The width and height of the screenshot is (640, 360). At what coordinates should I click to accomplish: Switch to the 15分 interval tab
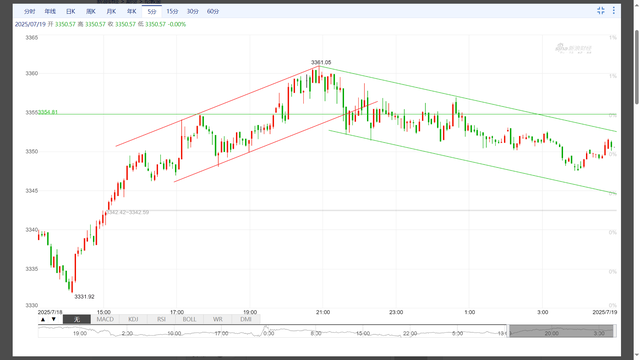tap(172, 11)
